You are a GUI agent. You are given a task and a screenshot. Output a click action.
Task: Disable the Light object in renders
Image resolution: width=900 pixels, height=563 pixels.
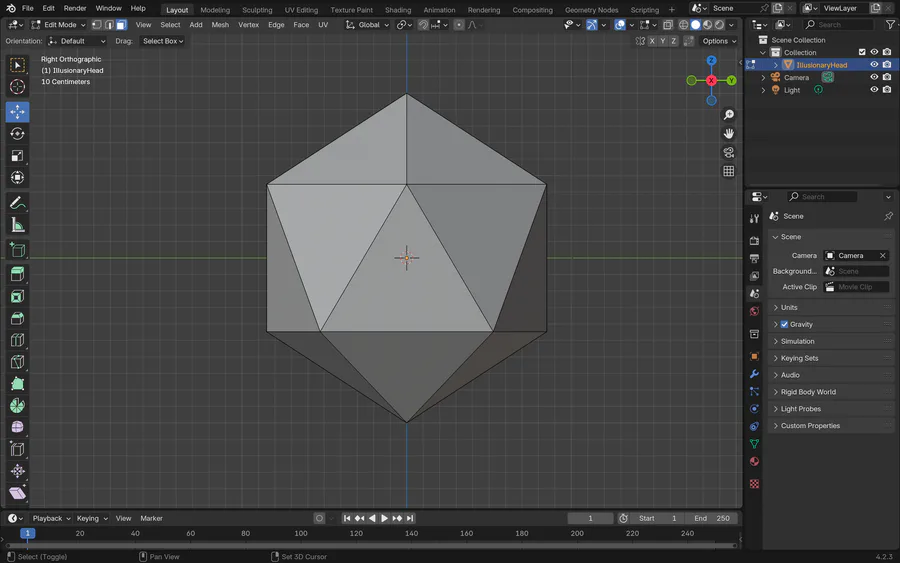(x=887, y=90)
